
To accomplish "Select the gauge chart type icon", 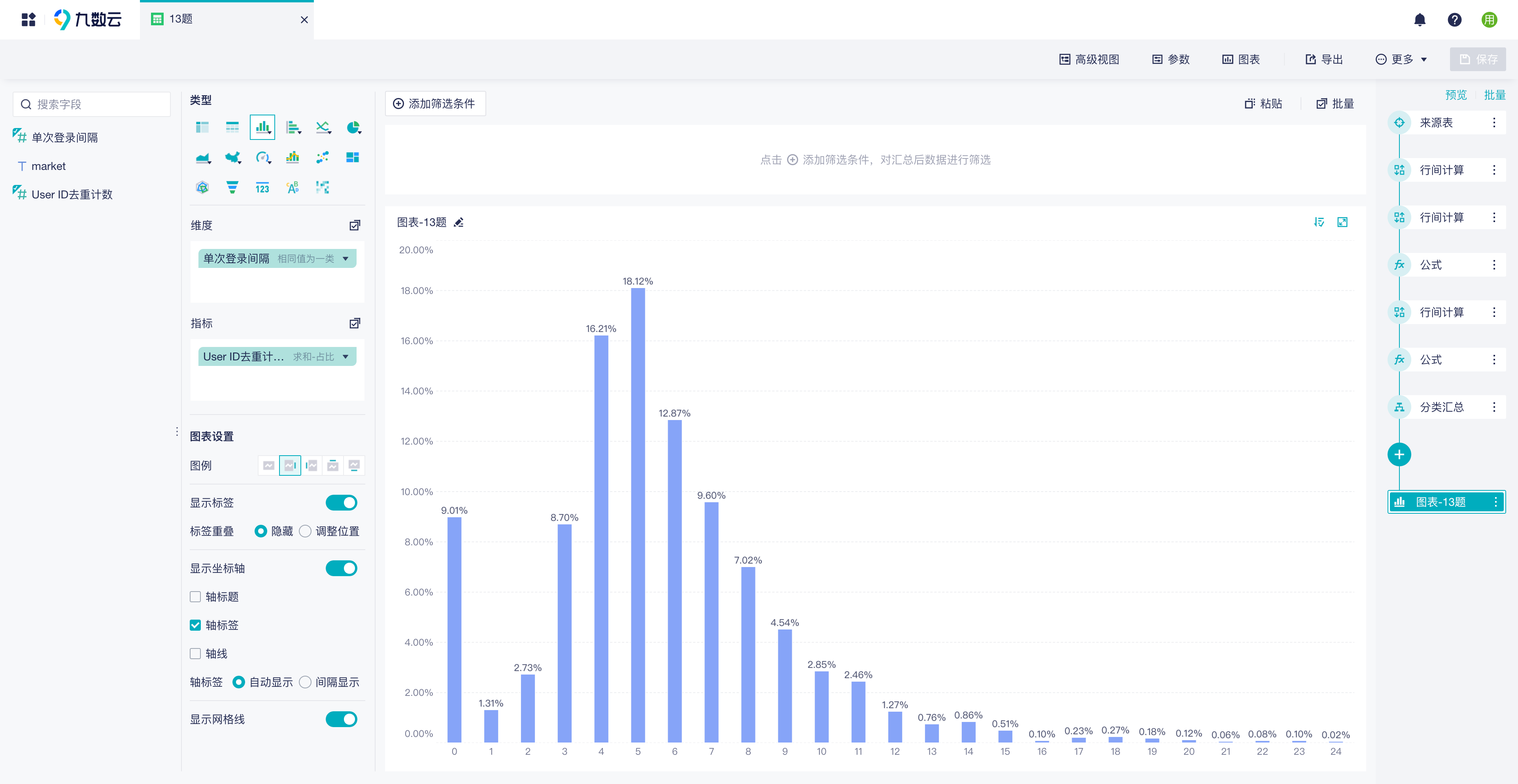I will 263,157.
